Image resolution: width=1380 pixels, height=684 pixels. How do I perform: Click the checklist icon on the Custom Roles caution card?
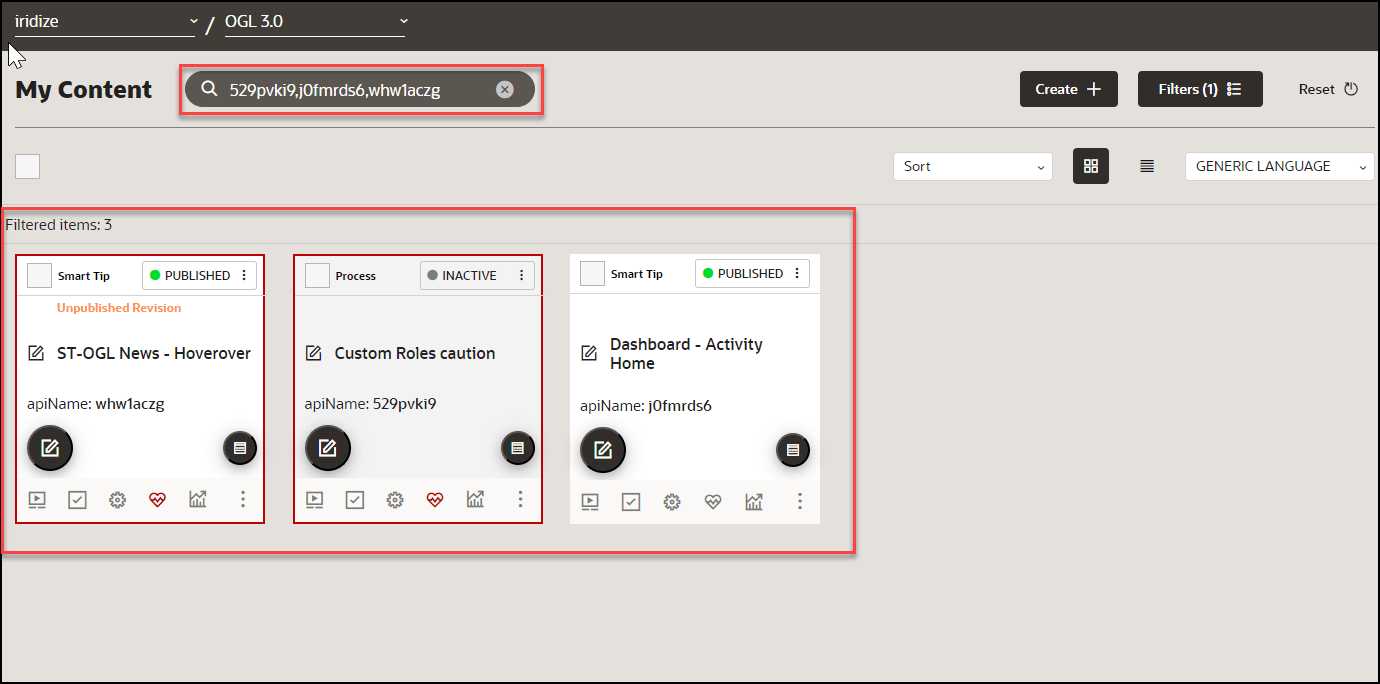pos(355,500)
